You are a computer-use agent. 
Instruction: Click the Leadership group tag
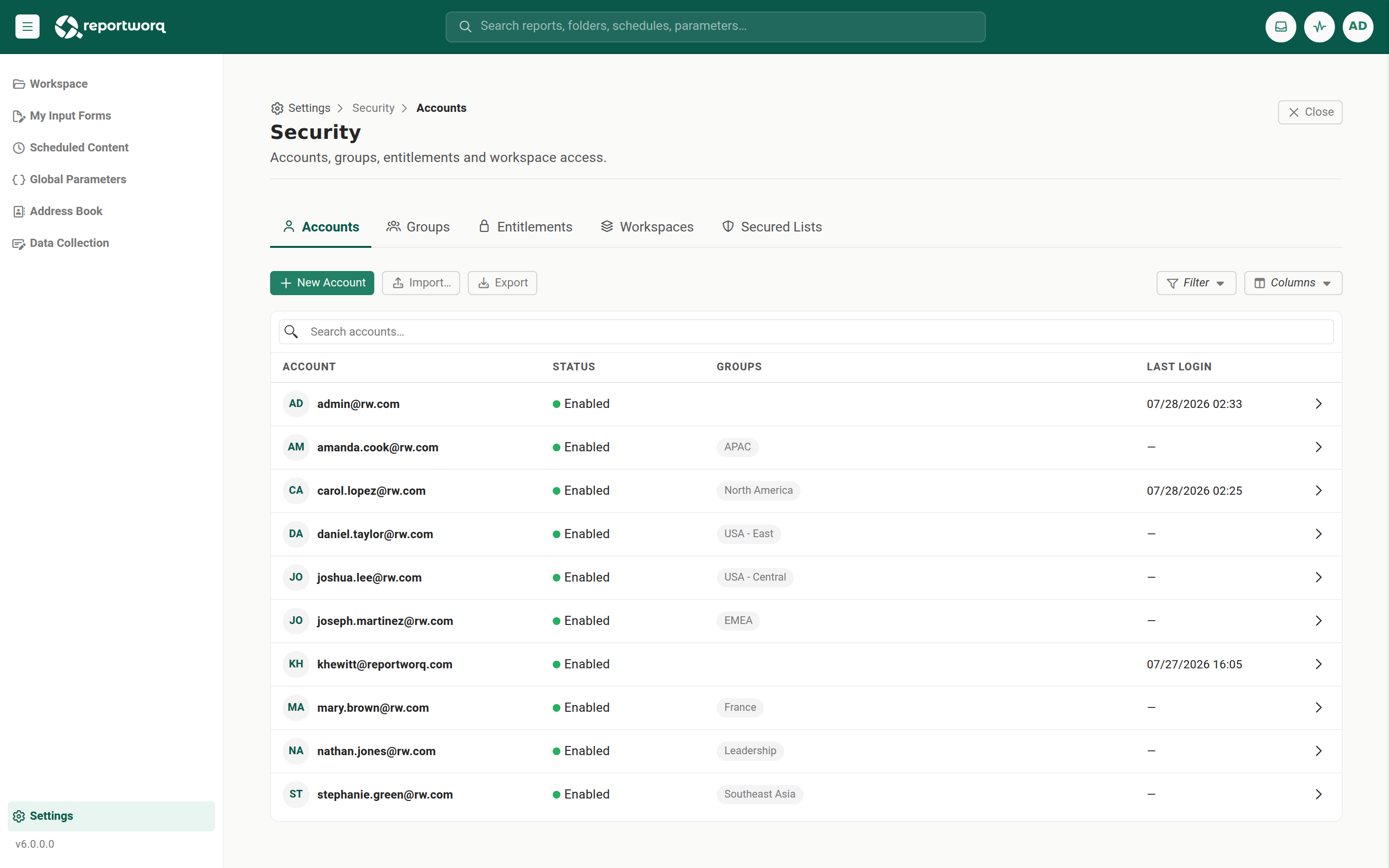click(x=749, y=751)
